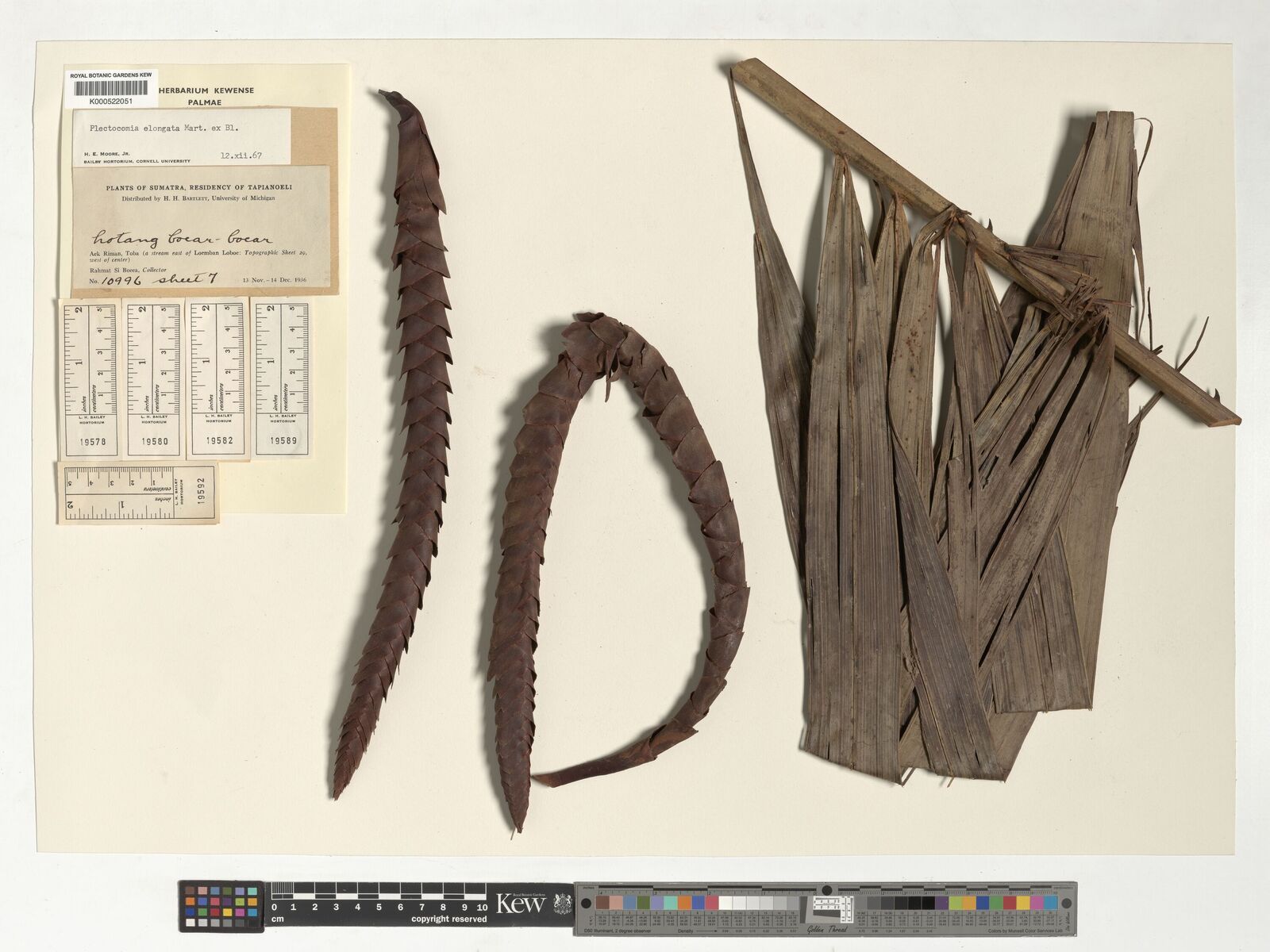Screen dimensions: 1270x952
Task: Click the Kew logo on the scale bar
Action: tap(521, 903)
